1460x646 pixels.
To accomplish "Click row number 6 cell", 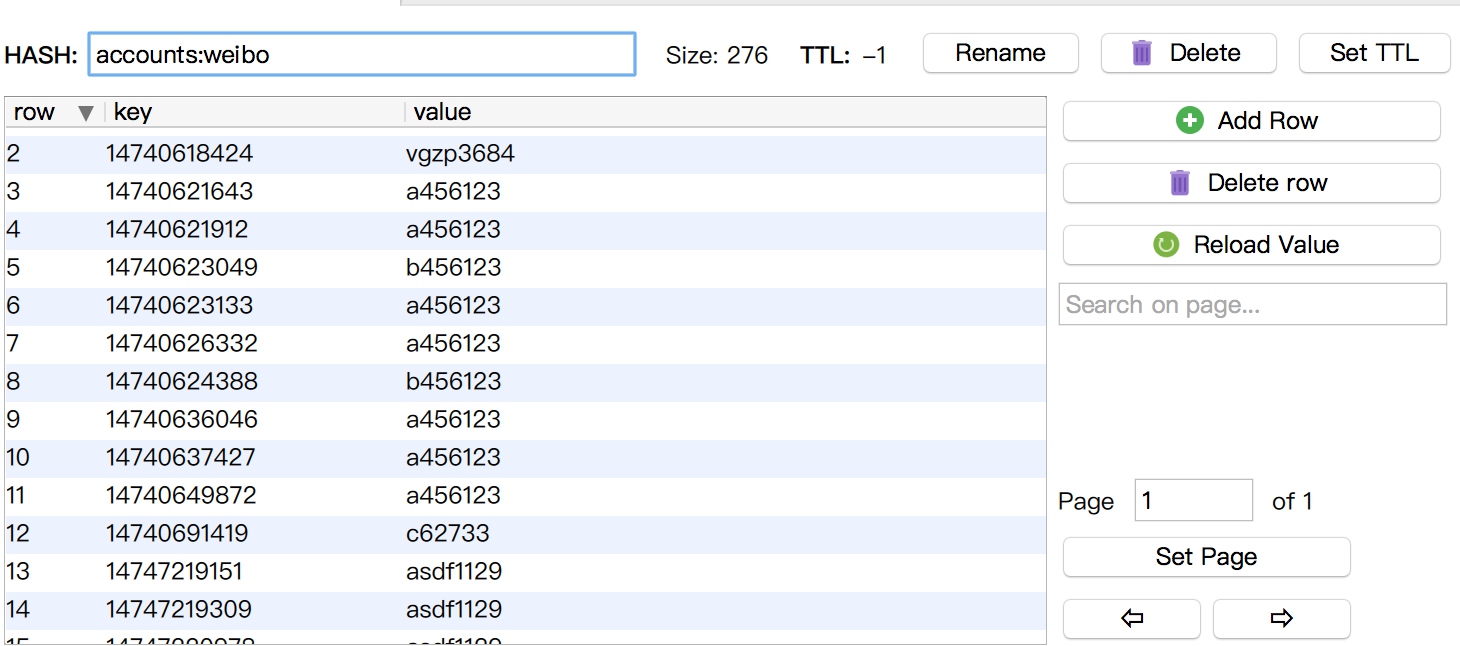I will [x=13, y=306].
